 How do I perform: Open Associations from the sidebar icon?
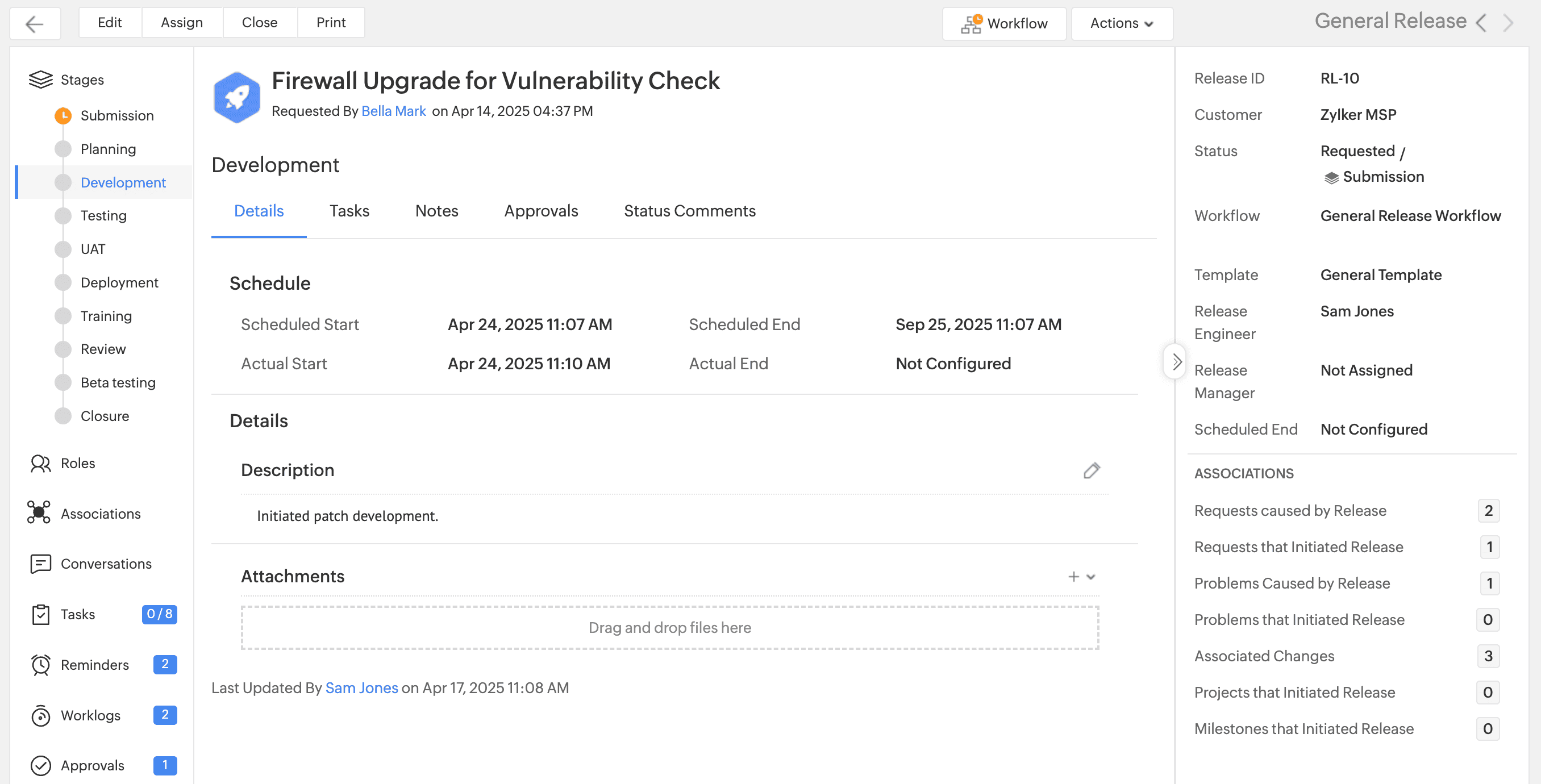[x=39, y=513]
